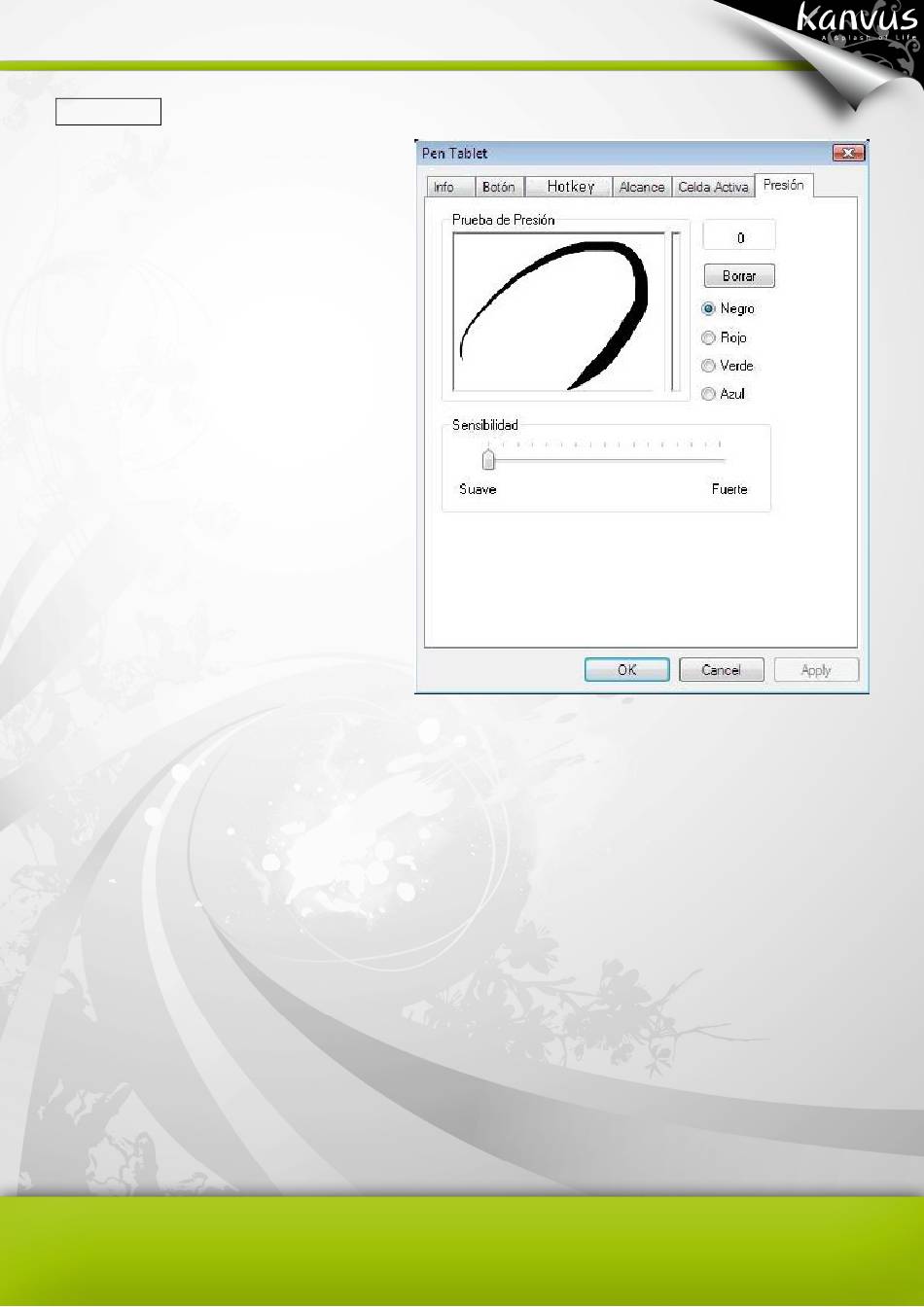924x1307 pixels.
Task: Go to the Alcance tab
Action: click(642, 187)
